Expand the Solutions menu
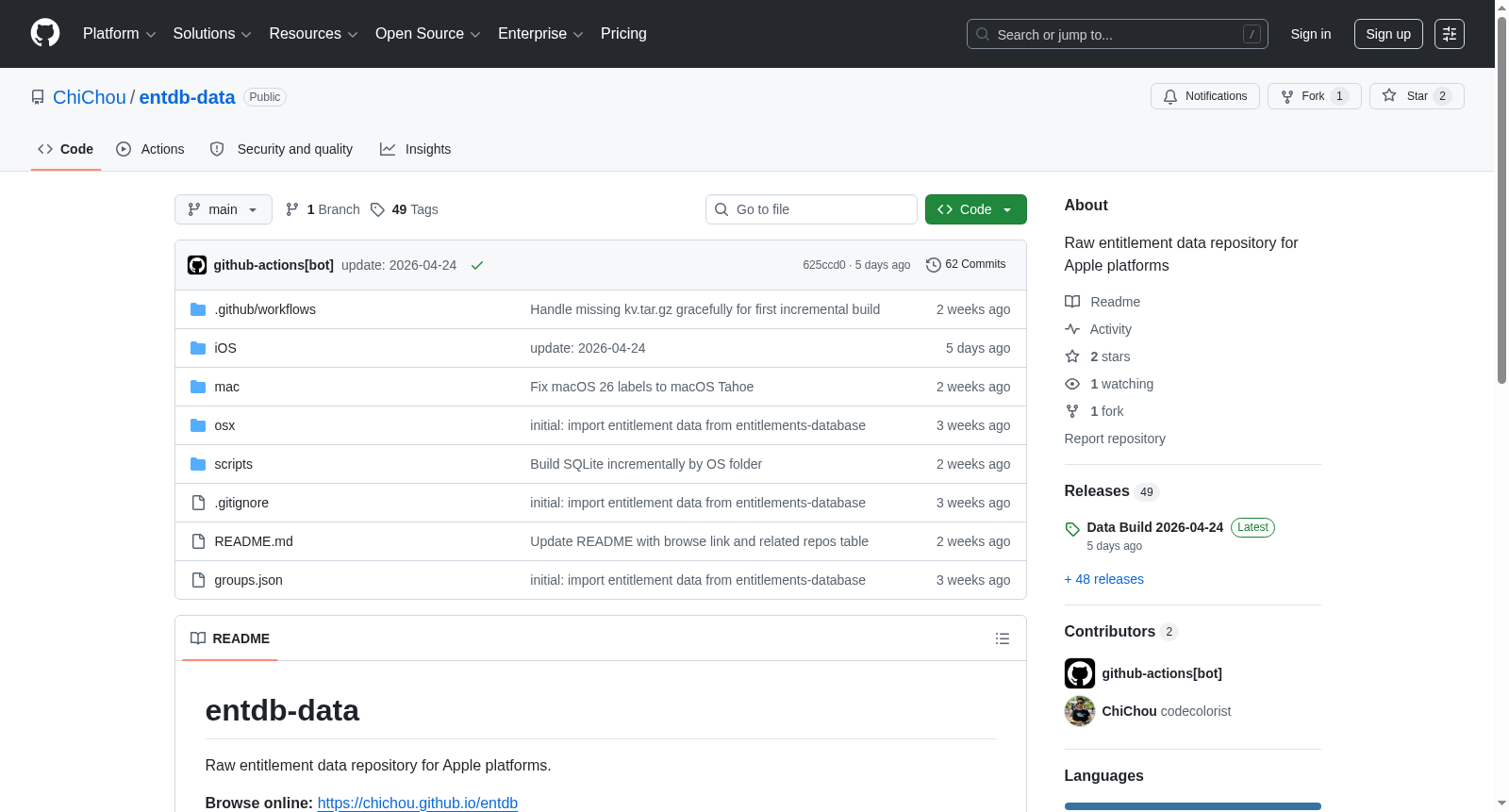Image resolution: width=1509 pixels, height=812 pixels. (x=212, y=34)
